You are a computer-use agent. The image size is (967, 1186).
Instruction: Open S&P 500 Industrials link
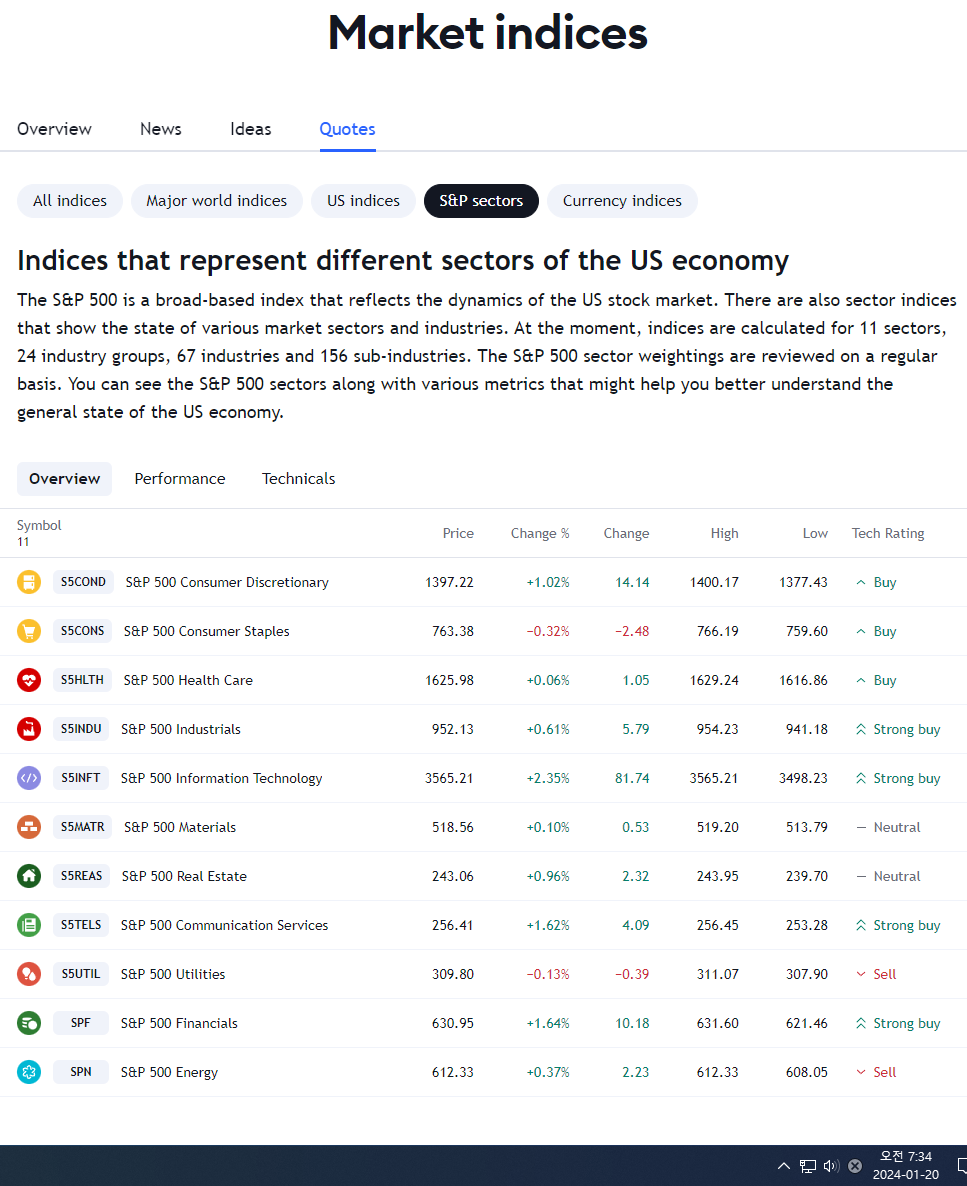pyautogui.click(x=181, y=729)
